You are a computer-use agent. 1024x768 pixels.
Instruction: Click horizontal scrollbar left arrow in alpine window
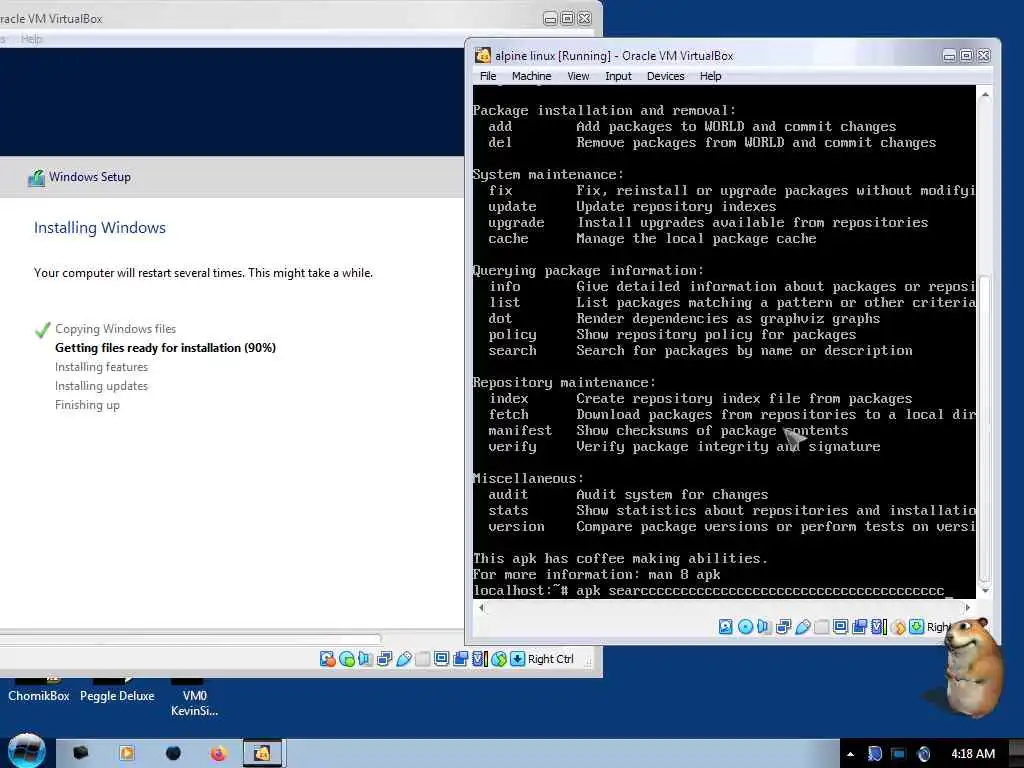(481, 607)
